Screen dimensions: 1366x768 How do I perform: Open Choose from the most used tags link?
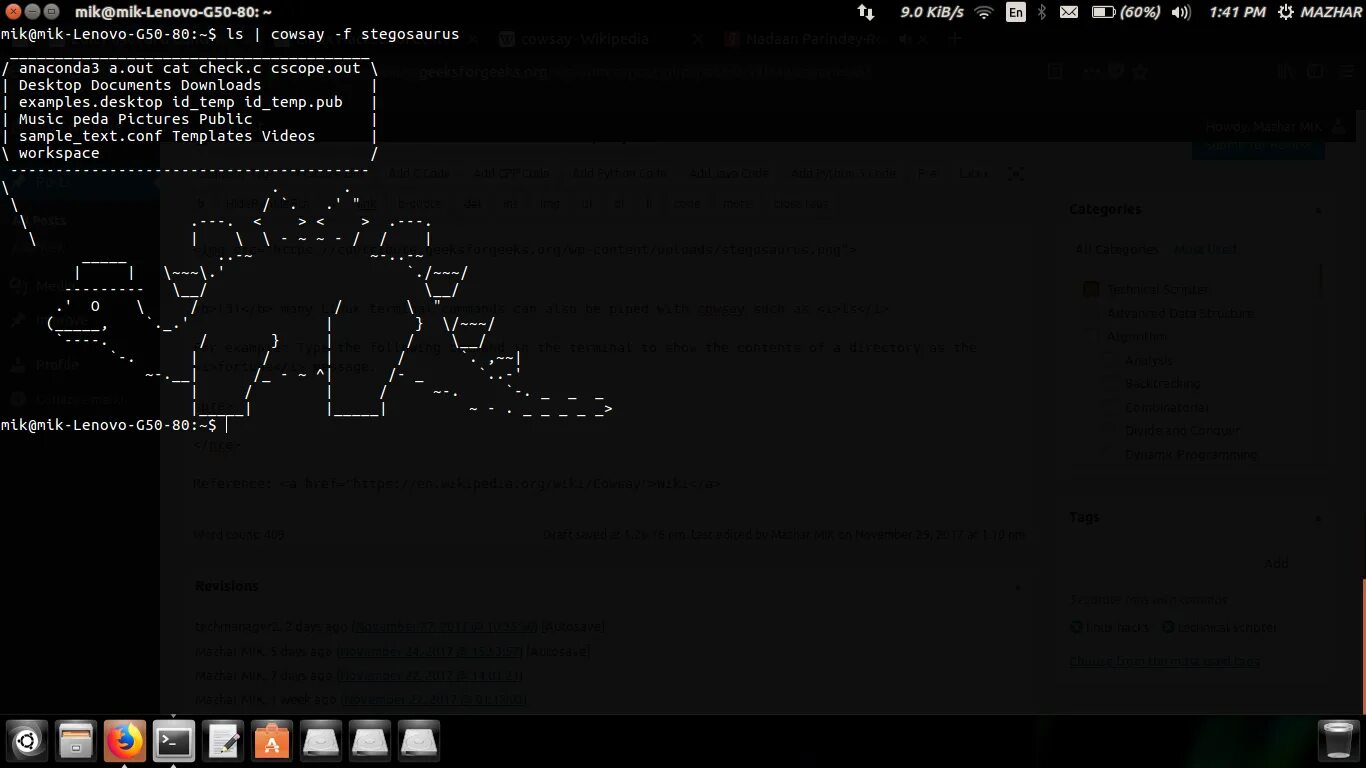click(x=1164, y=661)
